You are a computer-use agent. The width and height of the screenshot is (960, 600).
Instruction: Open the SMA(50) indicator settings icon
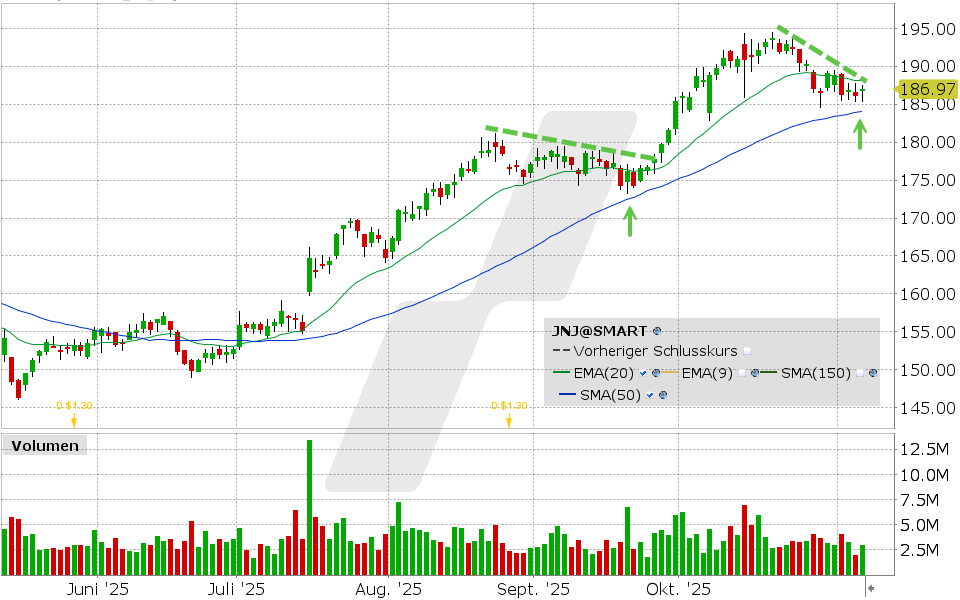662,394
